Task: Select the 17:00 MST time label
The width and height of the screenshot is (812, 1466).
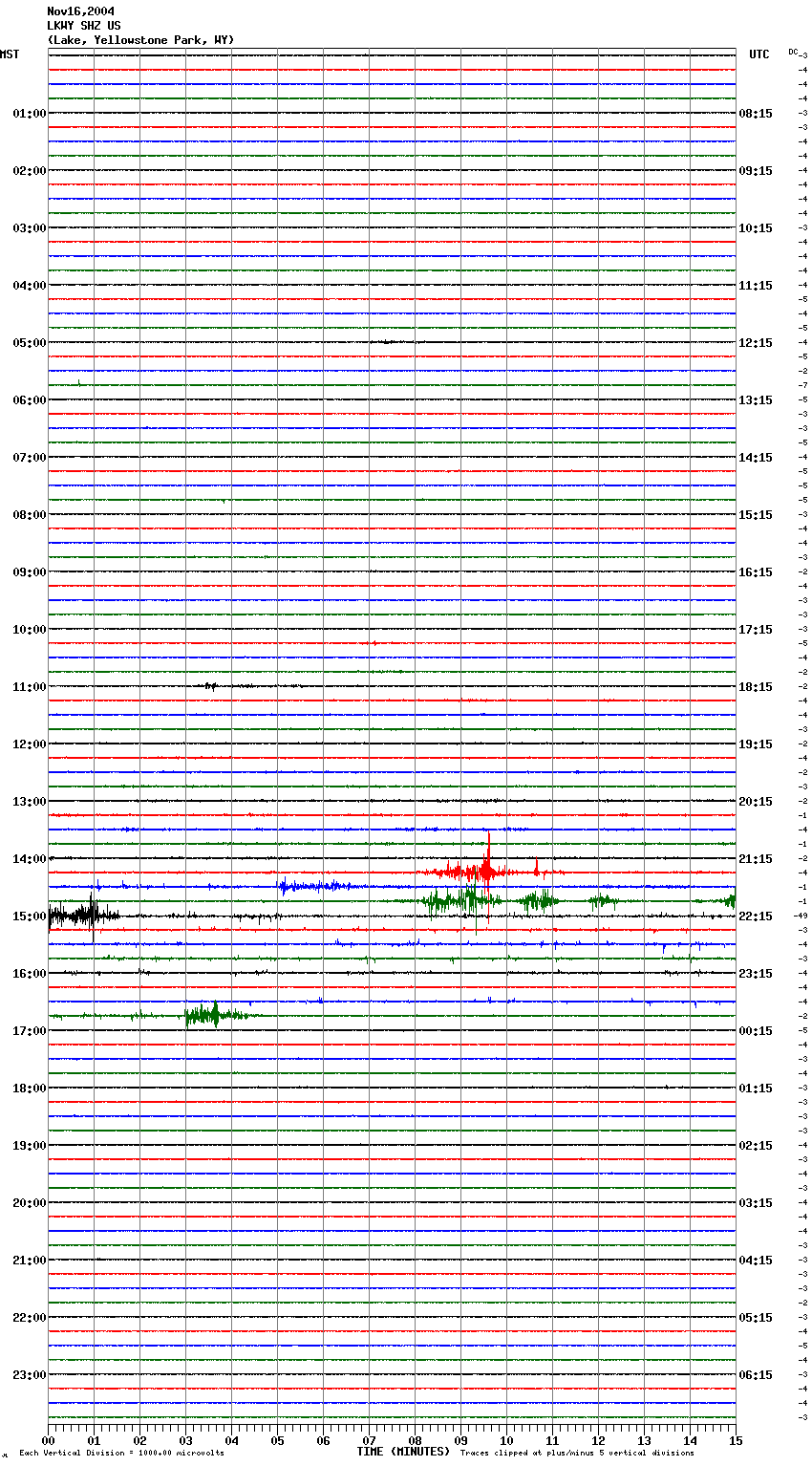Action: 30,1031
